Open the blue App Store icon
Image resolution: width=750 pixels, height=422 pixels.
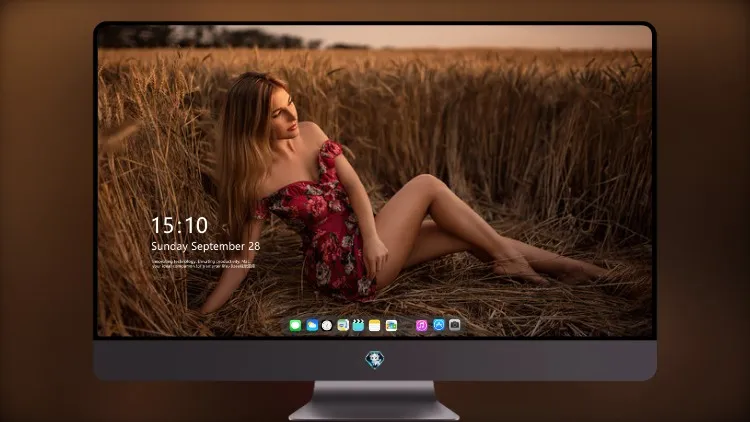click(x=439, y=325)
